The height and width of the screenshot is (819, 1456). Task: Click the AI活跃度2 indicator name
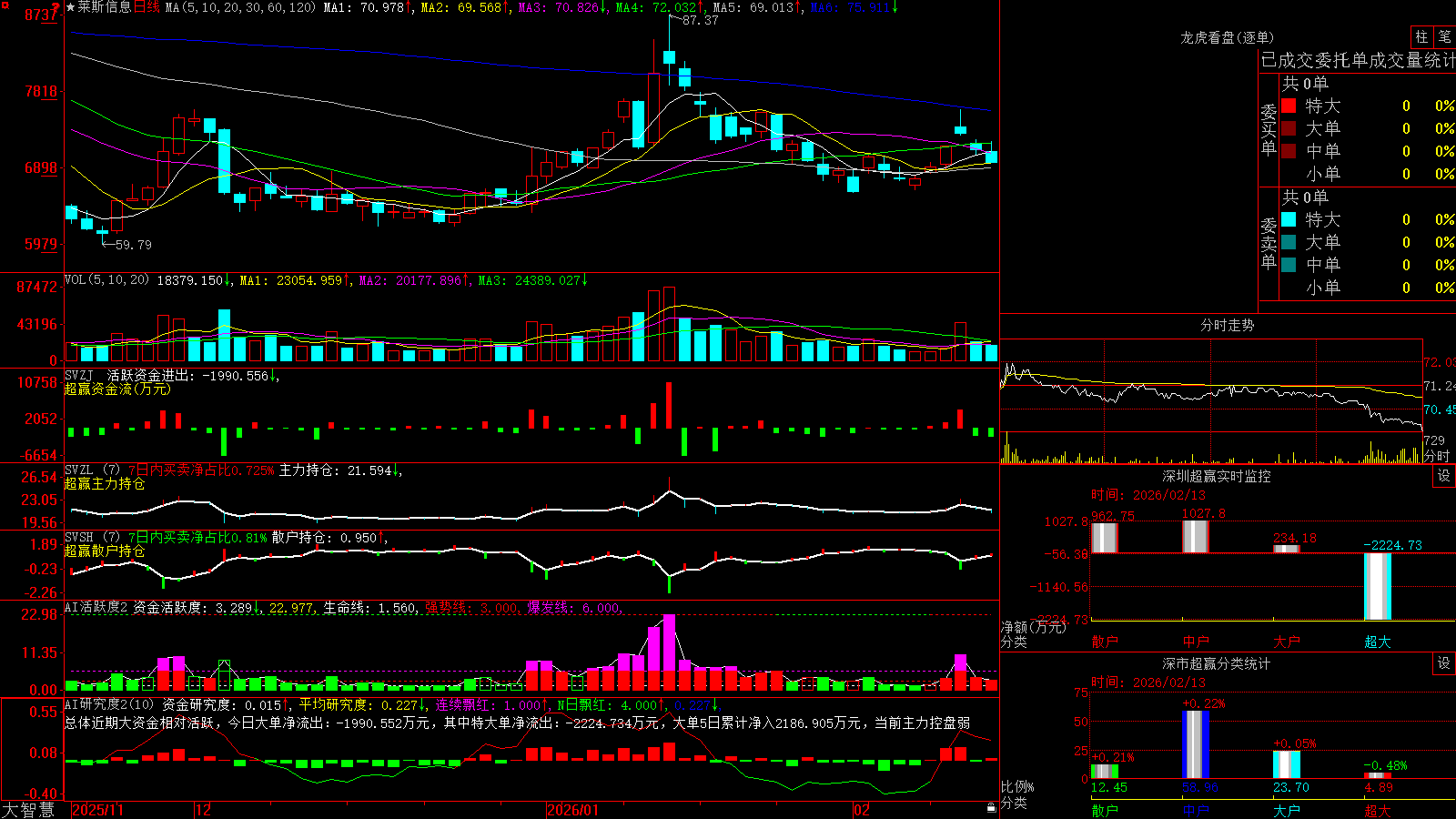coord(96,608)
